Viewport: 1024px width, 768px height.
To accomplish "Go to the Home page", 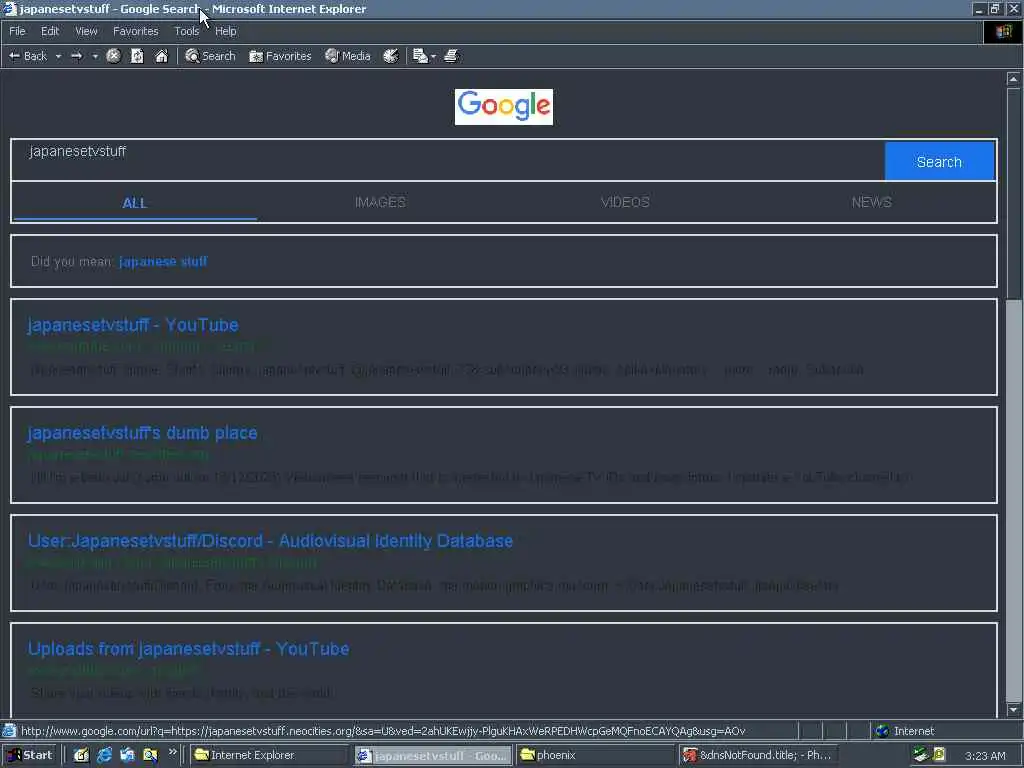I will [x=161, y=56].
